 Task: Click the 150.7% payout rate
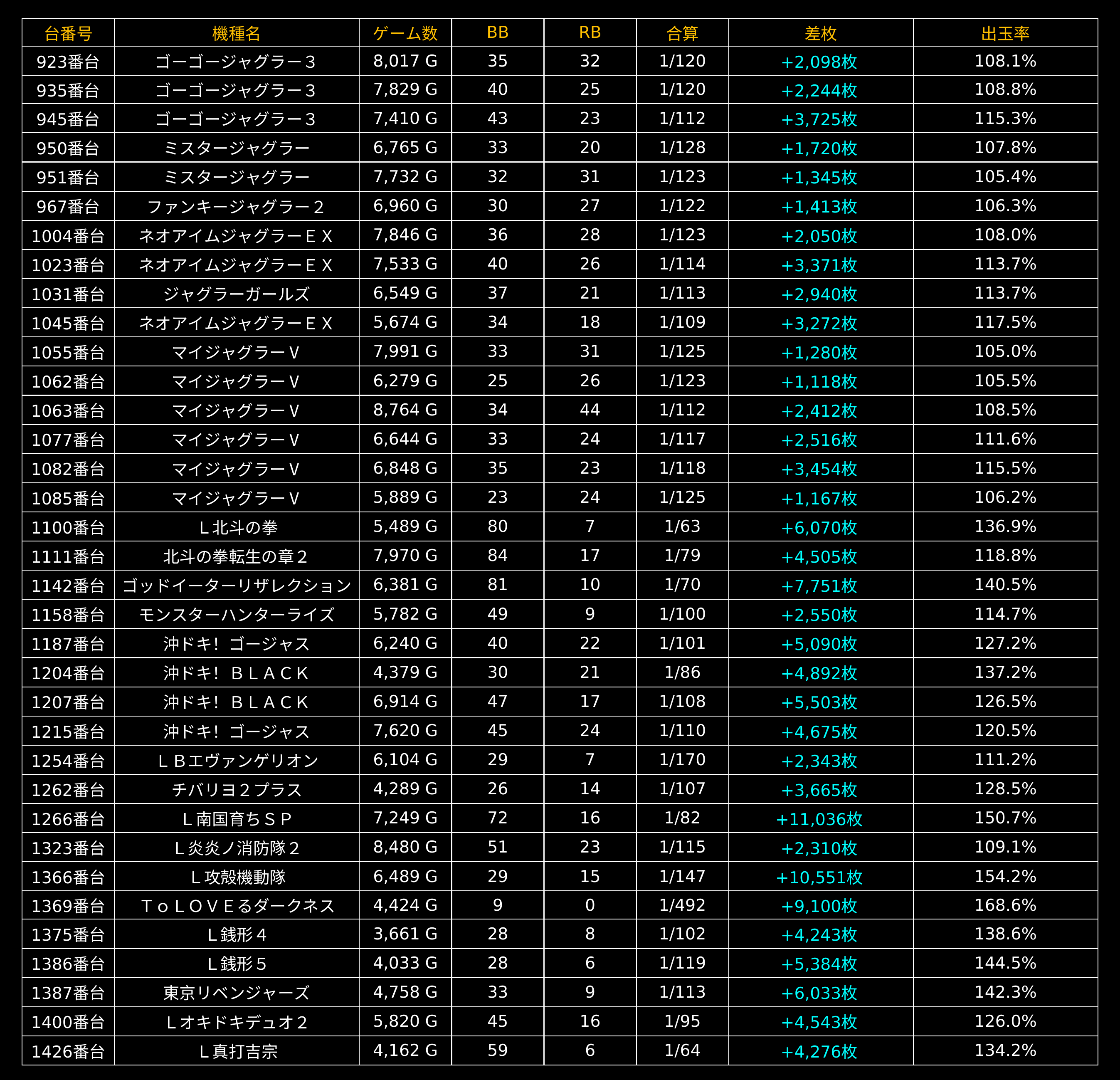pos(1005,819)
